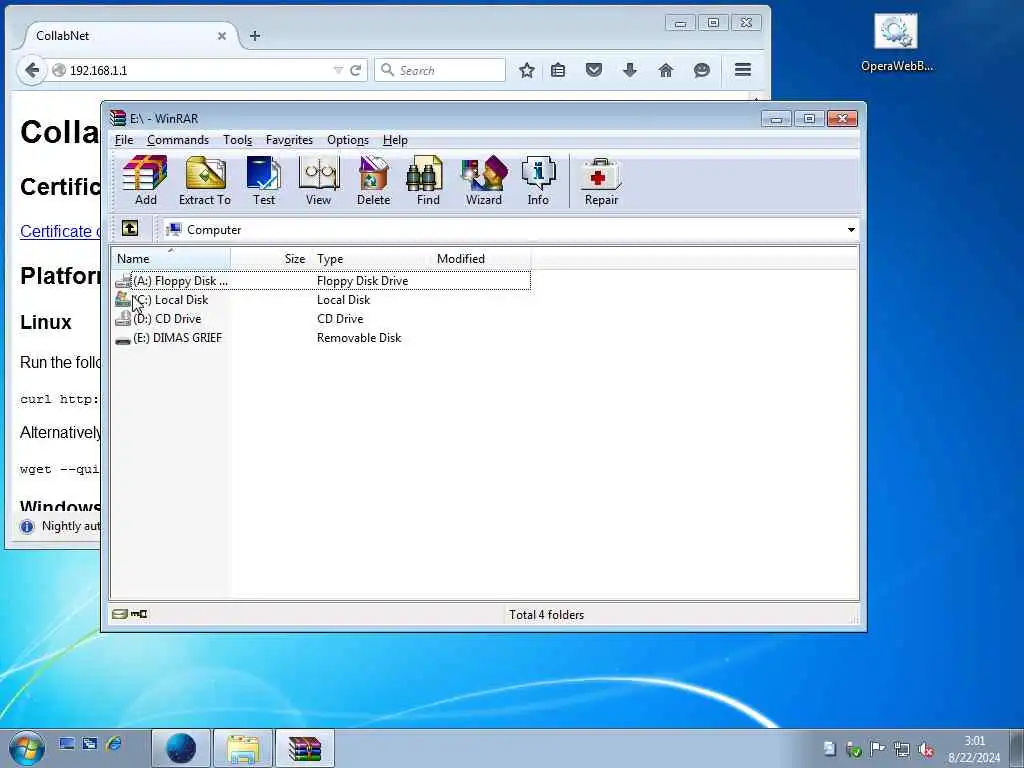The height and width of the screenshot is (768, 1024).
Task: Open the Favorites menu
Action: (x=289, y=140)
